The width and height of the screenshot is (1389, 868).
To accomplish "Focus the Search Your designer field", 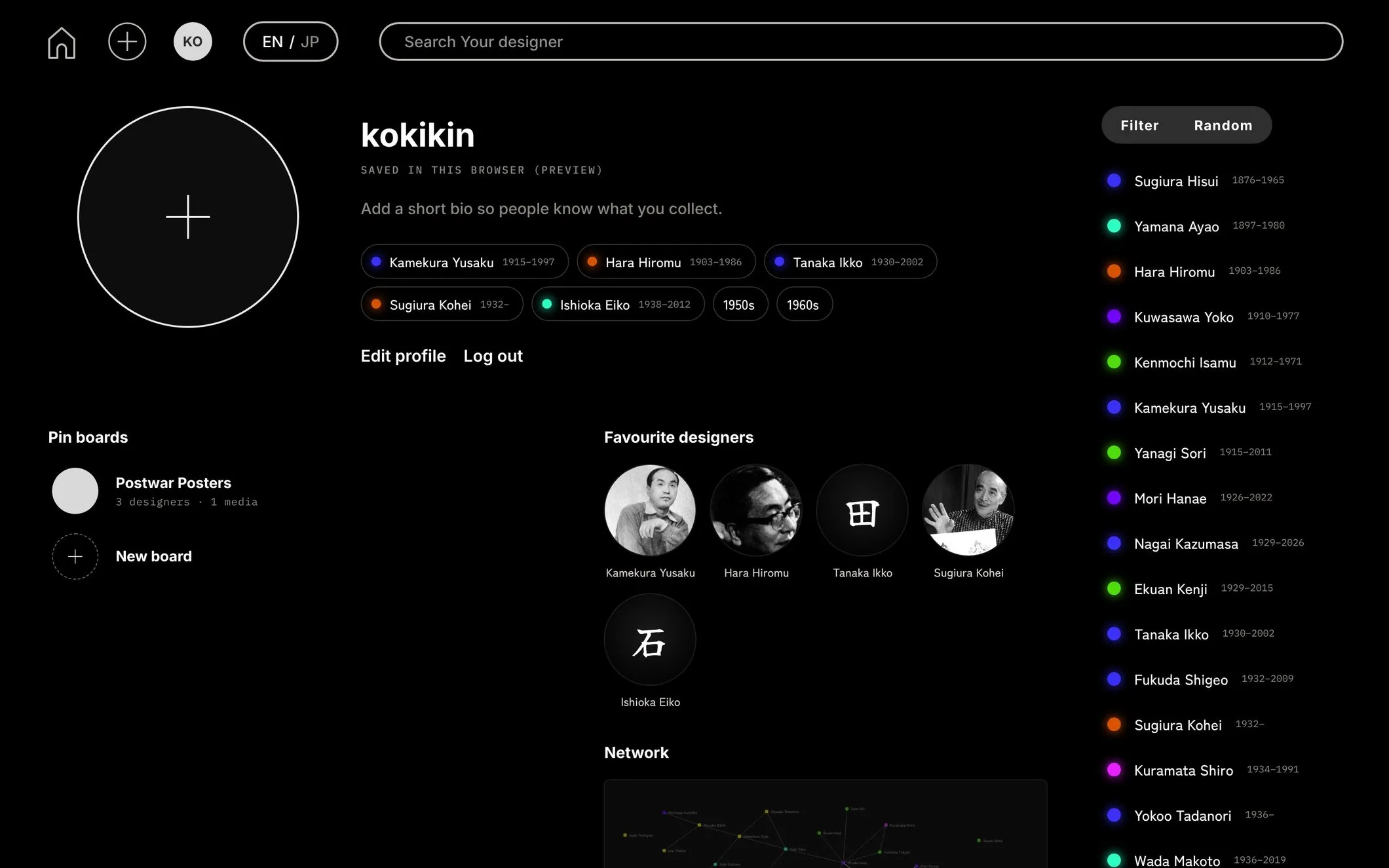I will click(861, 42).
